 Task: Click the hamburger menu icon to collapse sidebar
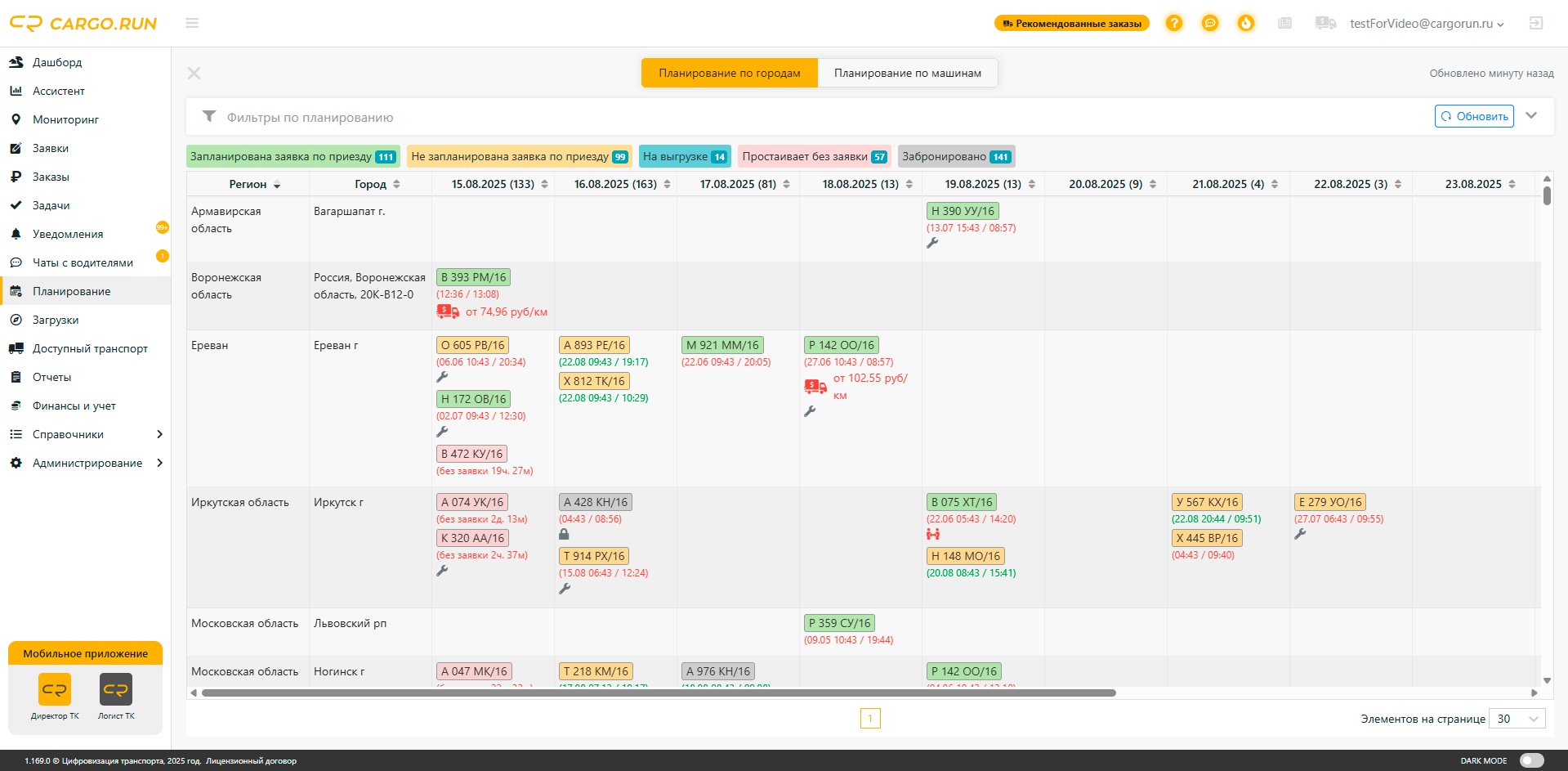(x=192, y=23)
